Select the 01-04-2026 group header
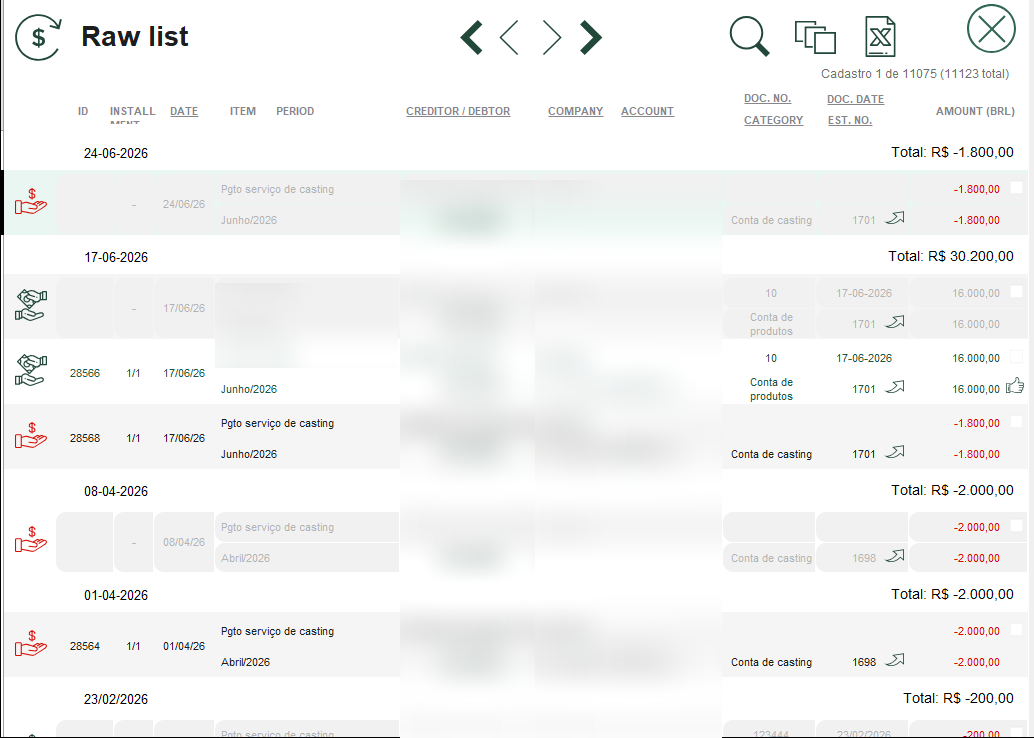The height and width of the screenshot is (738, 1034). pos(115,595)
